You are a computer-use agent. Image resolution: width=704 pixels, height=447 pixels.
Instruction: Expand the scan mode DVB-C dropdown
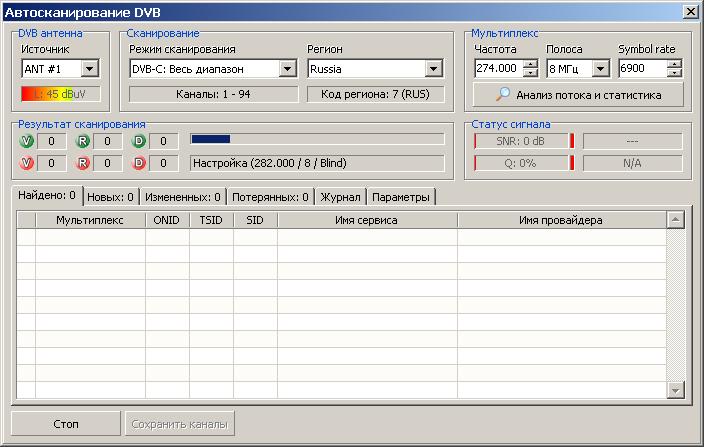[x=288, y=69]
